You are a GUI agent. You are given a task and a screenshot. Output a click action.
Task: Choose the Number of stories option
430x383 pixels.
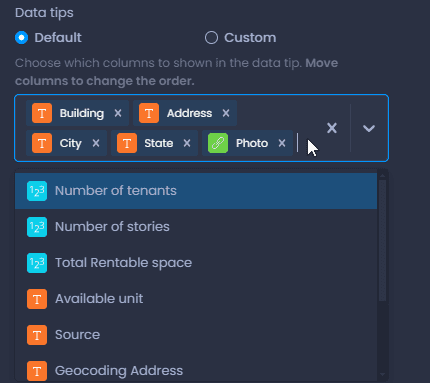pyautogui.click(x=196, y=227)
